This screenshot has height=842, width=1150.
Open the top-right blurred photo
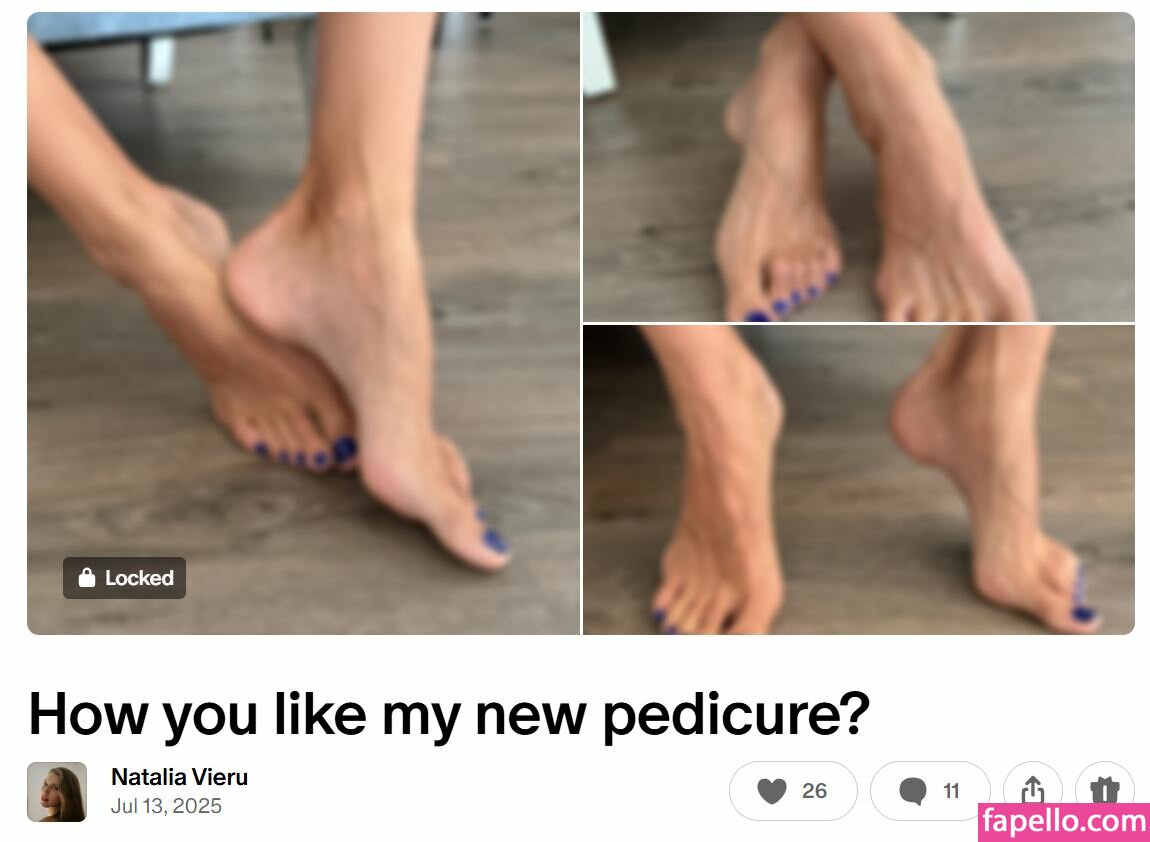point(859,166)
